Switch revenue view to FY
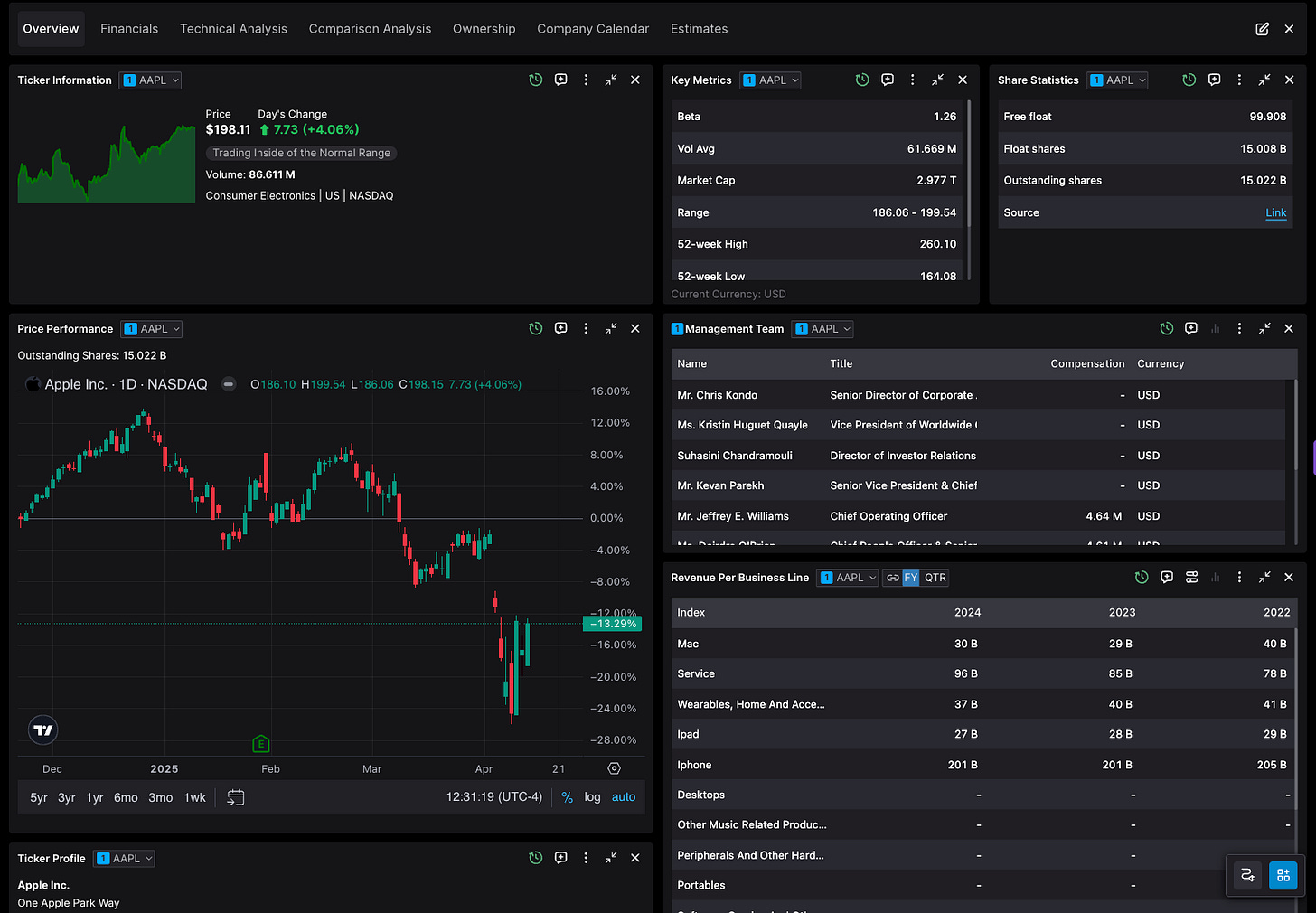The height and width of the screenshot is (913, 1316). [911, 578]
